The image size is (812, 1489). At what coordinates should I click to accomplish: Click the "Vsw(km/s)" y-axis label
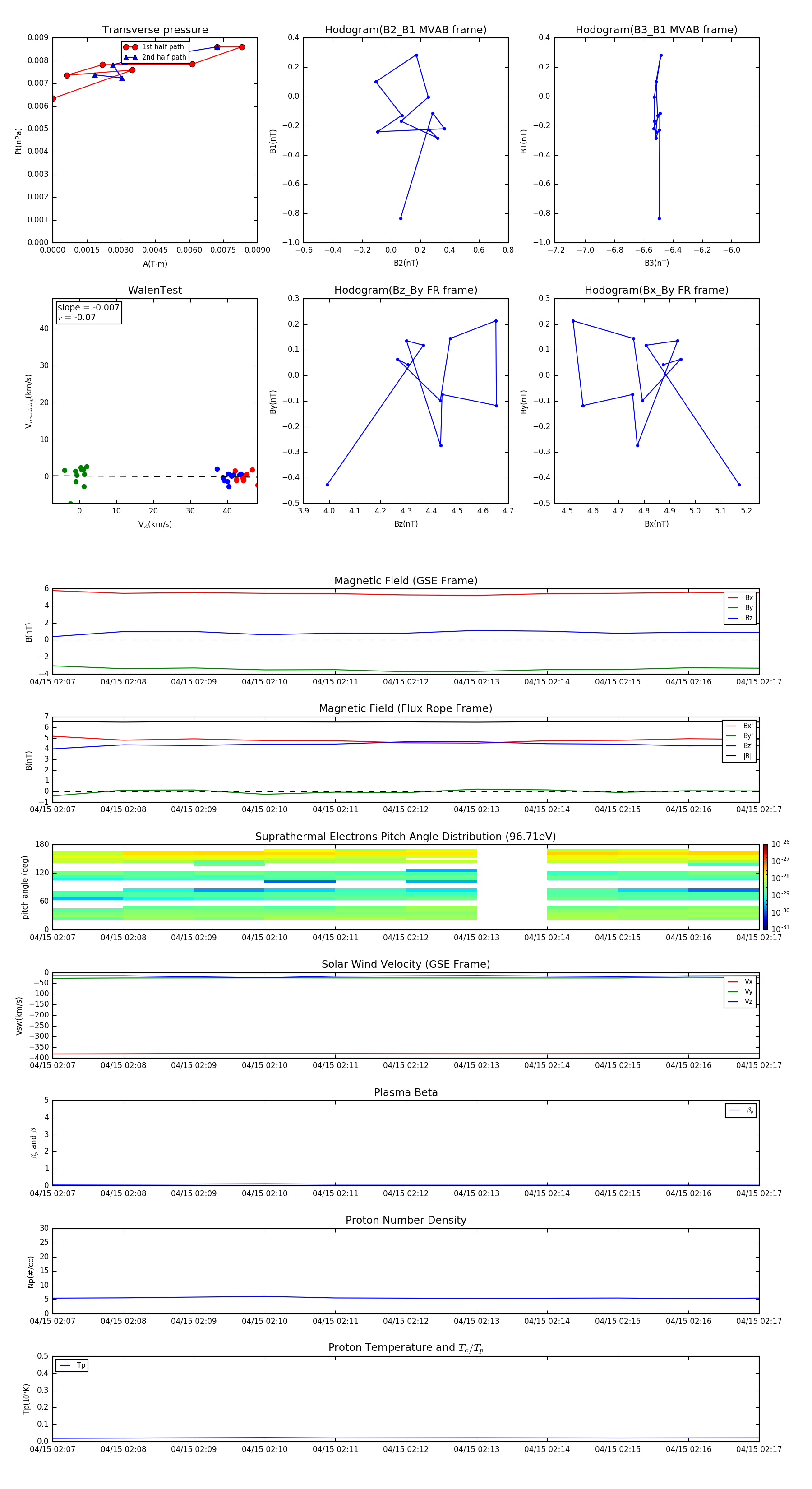[18, 1016]
